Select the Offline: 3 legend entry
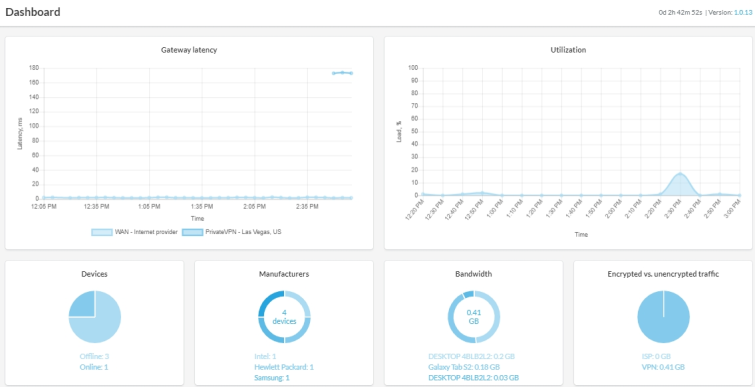 pyautogui.click(x=94, y=357)
